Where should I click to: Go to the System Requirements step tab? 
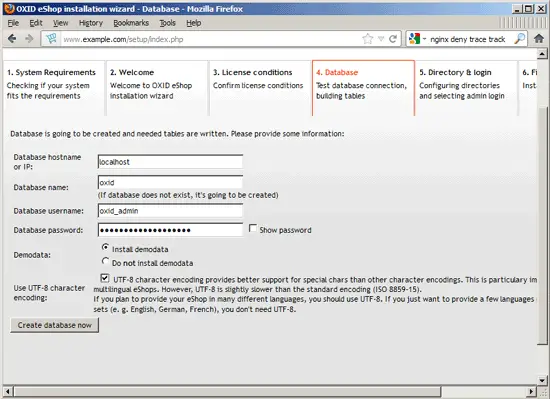54,88
